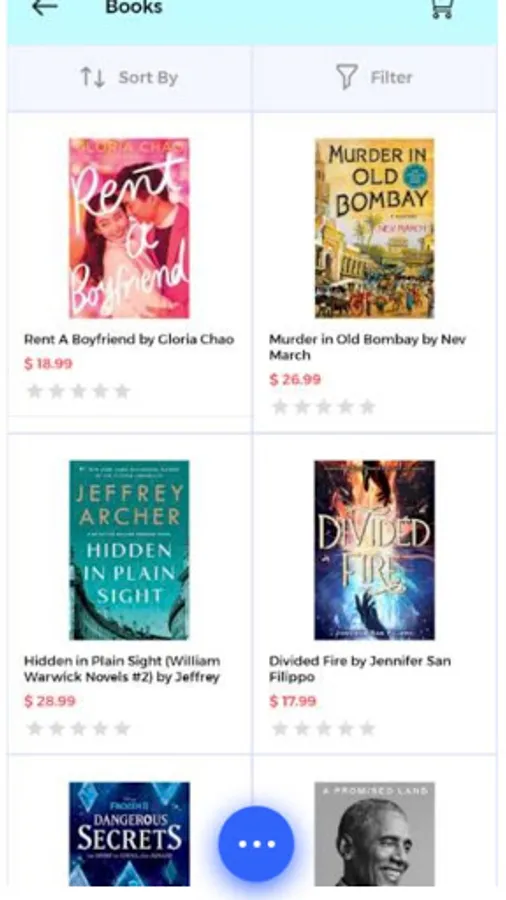This screenshot has width=506, height=900.
Task: Tap the blue three-dots floating button
Action: pyautogui.click(x=256, y=844)
